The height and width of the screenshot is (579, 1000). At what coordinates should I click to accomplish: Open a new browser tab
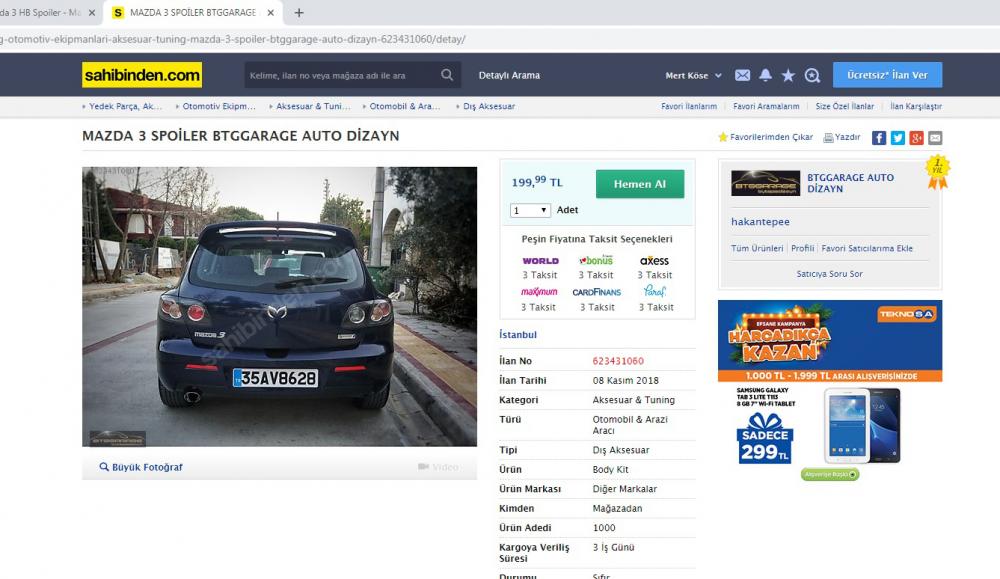[x=298, y=13]
